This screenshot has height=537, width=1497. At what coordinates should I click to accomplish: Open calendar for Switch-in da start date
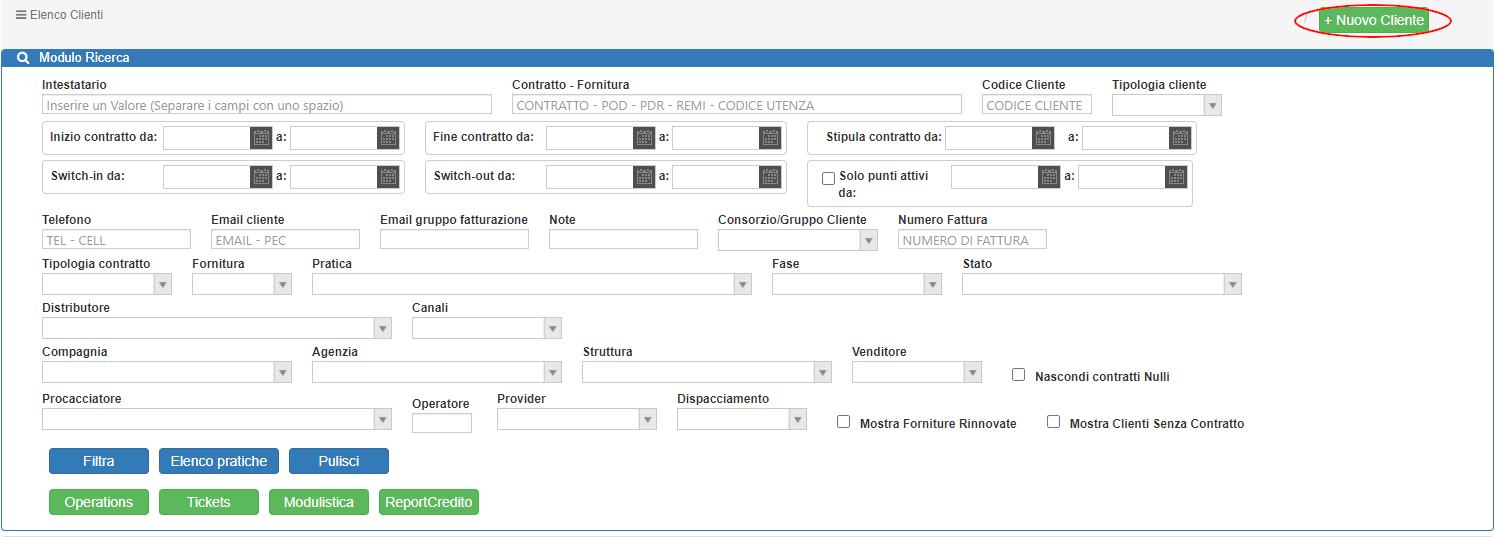coord(261,177)
